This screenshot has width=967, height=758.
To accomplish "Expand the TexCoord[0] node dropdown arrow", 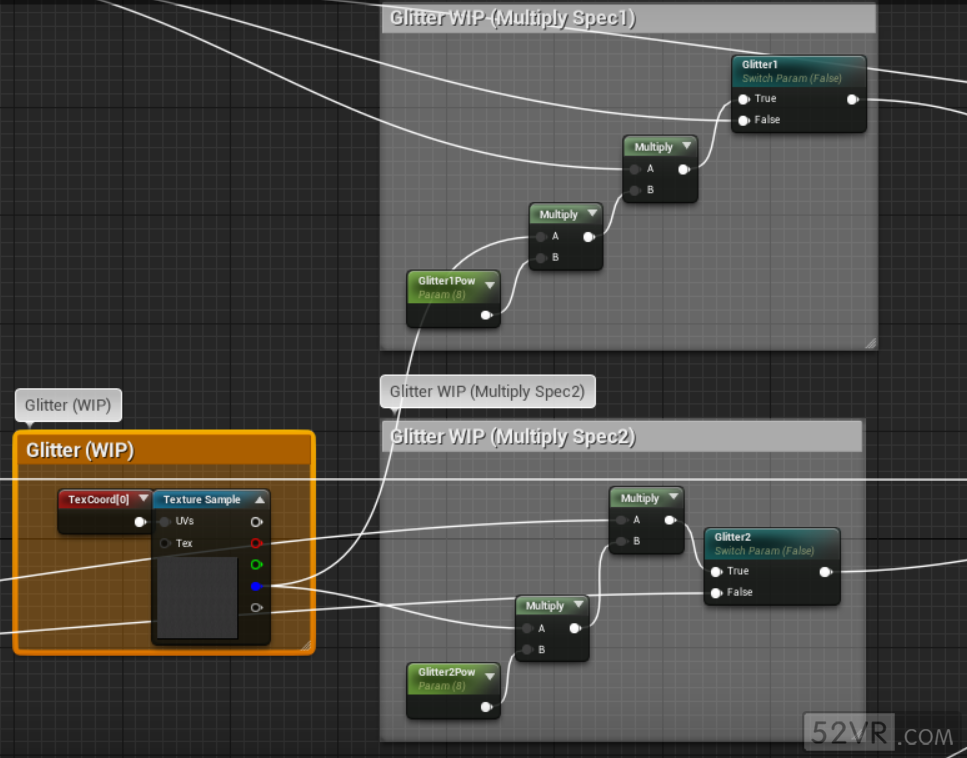I will coord(143,499).
